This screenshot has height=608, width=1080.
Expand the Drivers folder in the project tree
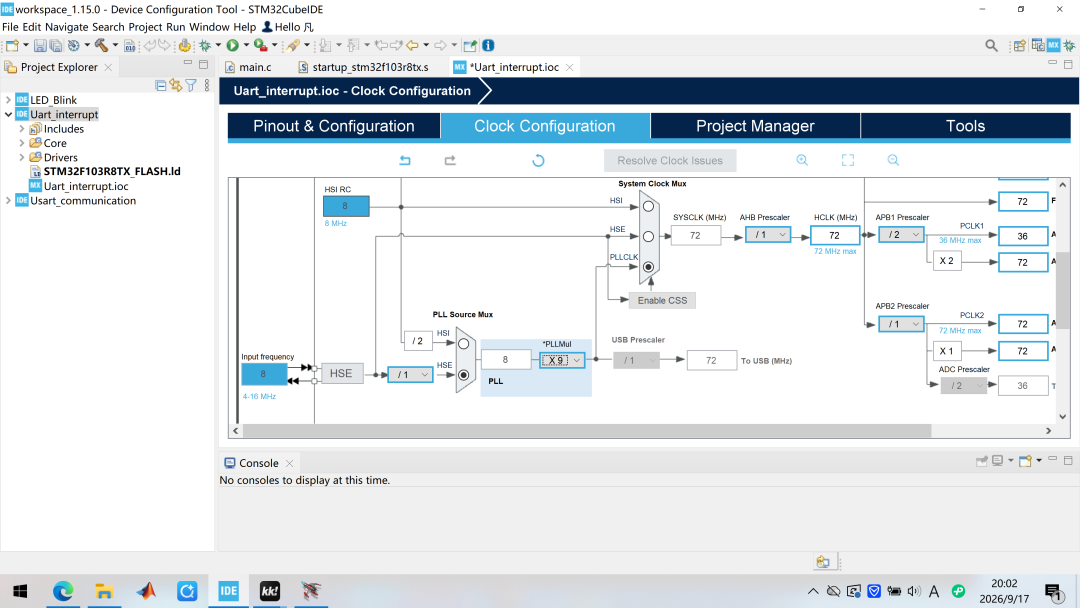click(22, 157)
